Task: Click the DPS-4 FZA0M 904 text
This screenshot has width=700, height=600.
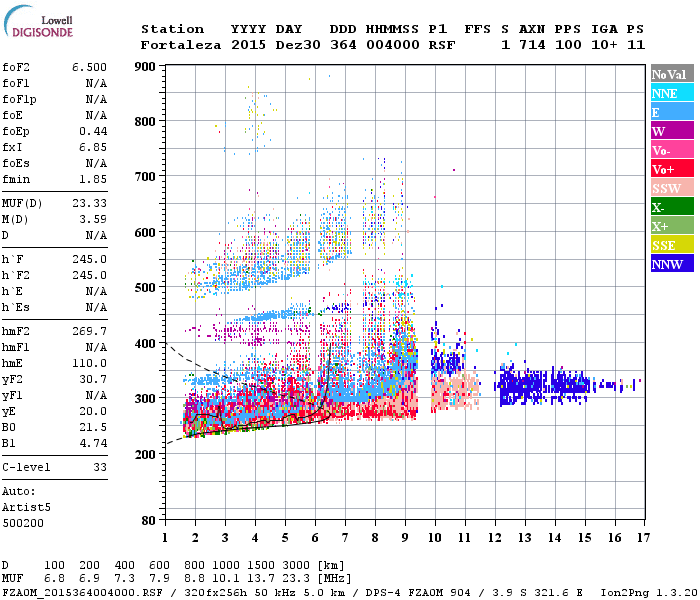Action: [x=418, y=592]
